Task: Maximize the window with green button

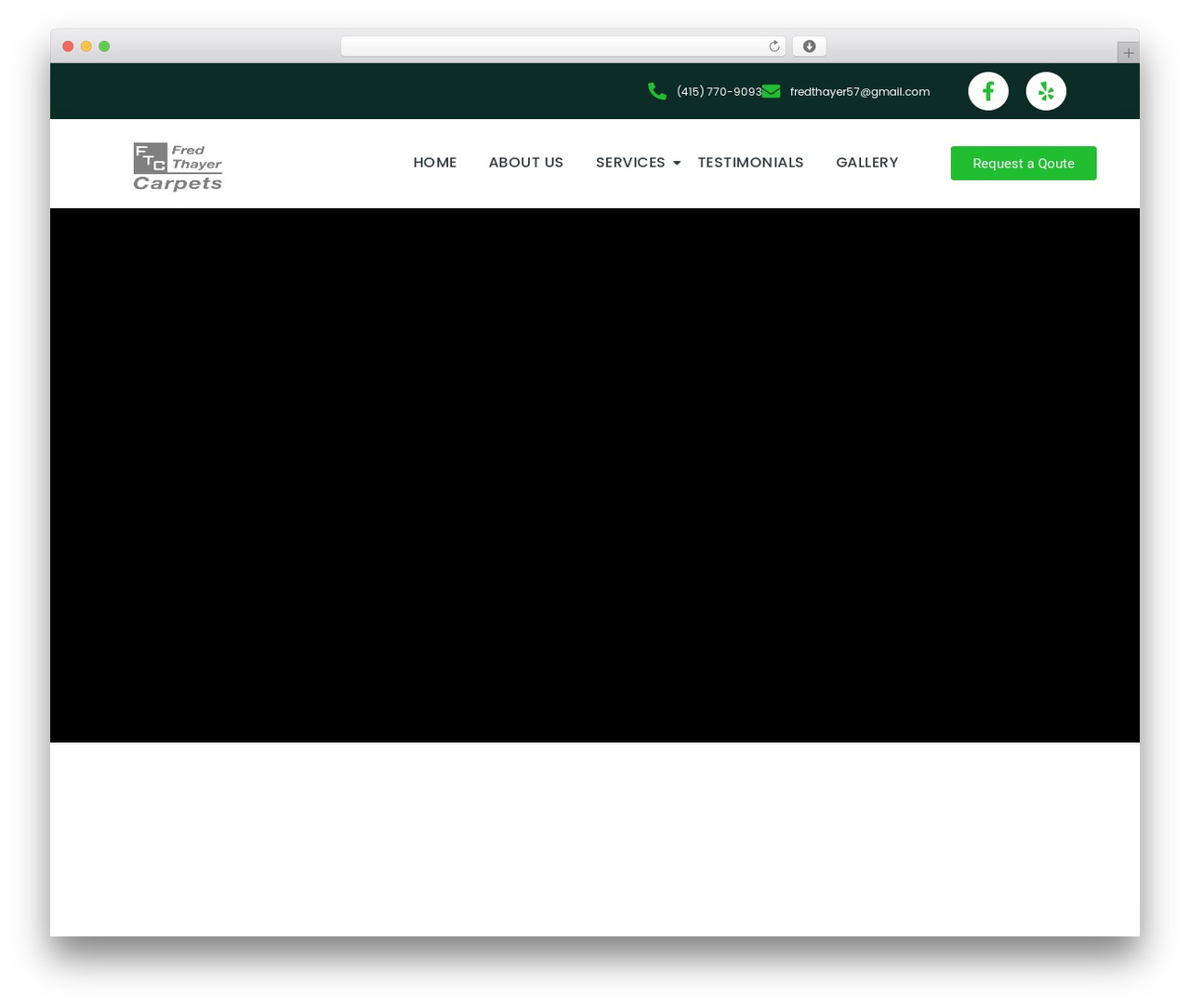Action: point(104,46)
